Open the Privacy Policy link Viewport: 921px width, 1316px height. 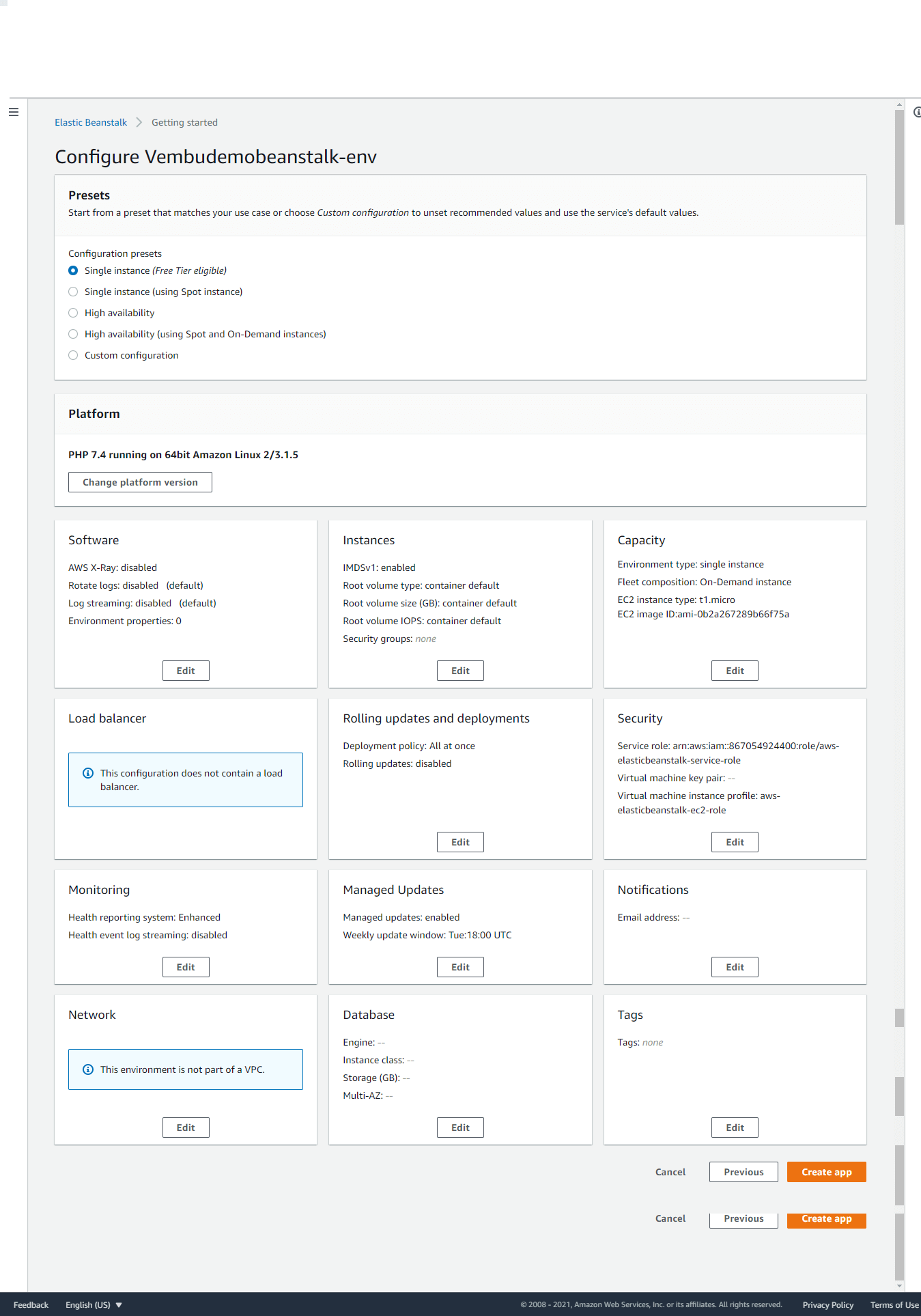point(827,1304)
